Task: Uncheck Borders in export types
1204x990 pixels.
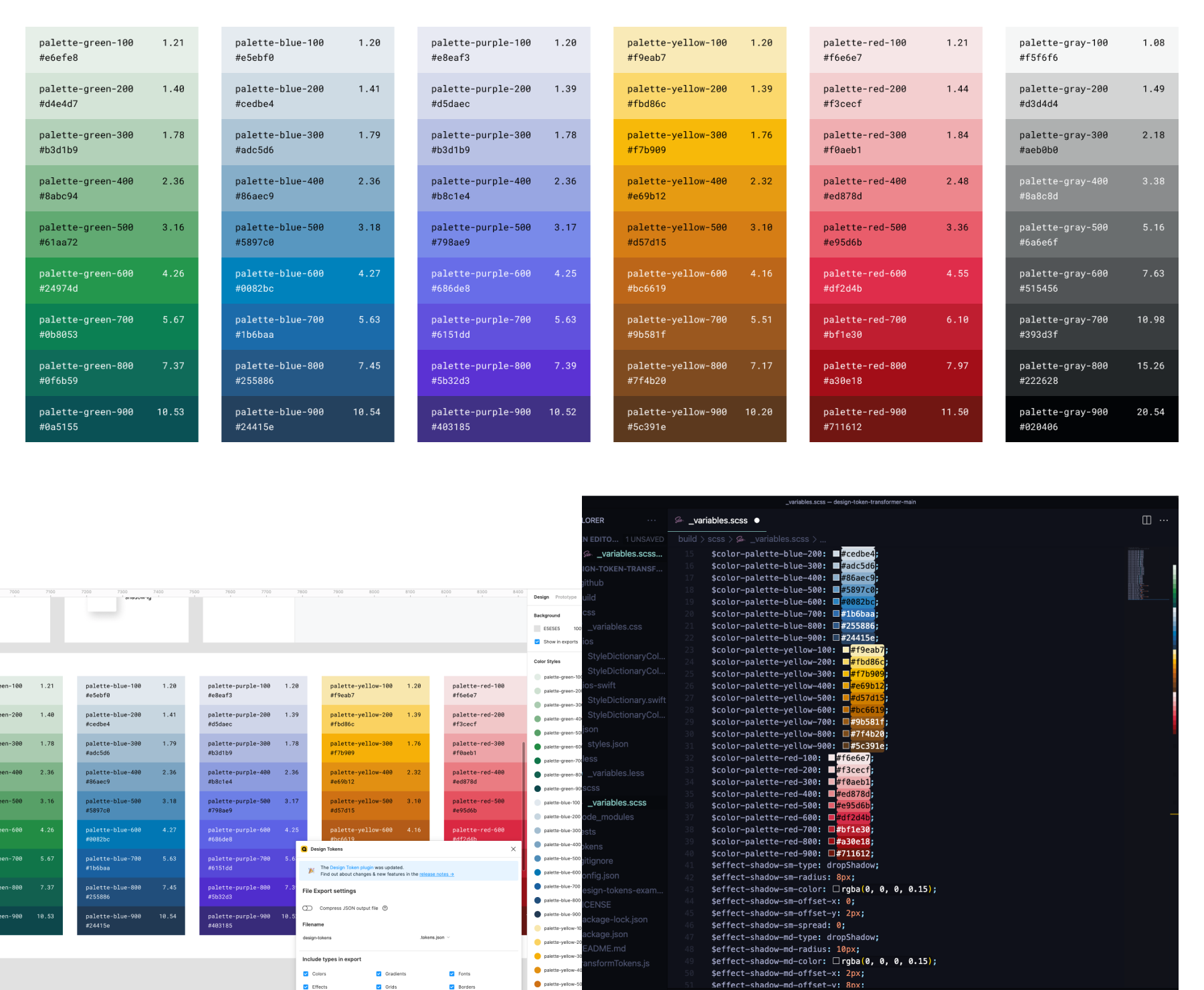Action: pos(451,987)
